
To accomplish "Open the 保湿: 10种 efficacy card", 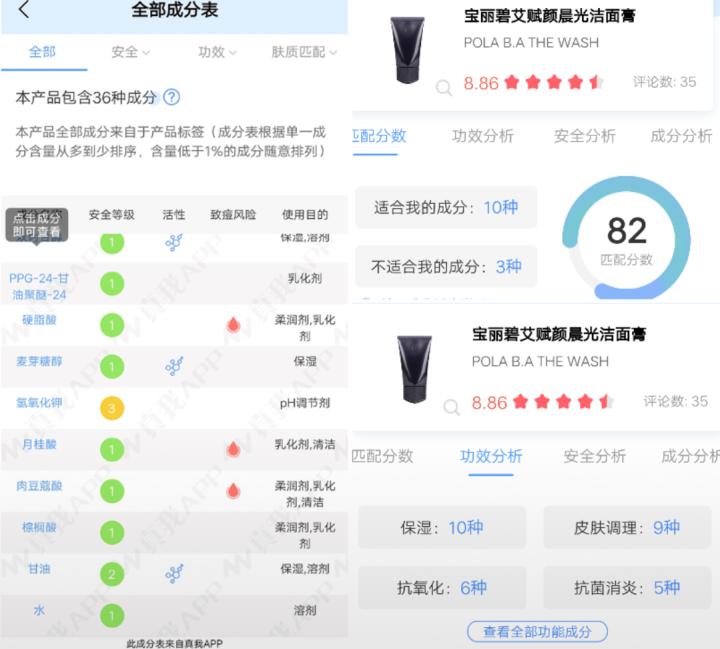I will [442, 527].
